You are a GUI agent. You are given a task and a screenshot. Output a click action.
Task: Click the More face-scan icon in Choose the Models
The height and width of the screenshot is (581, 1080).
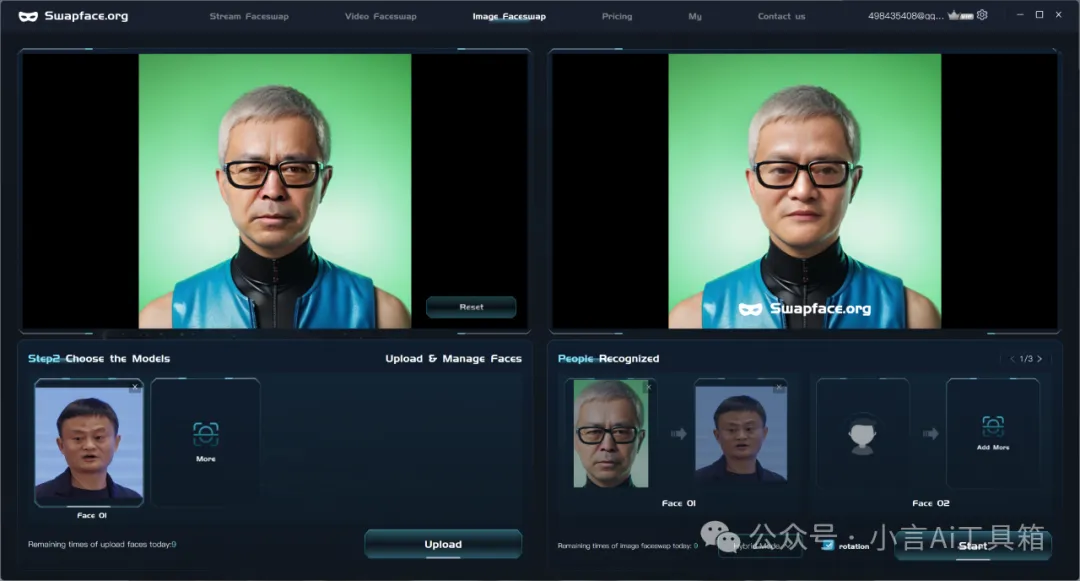205,434
